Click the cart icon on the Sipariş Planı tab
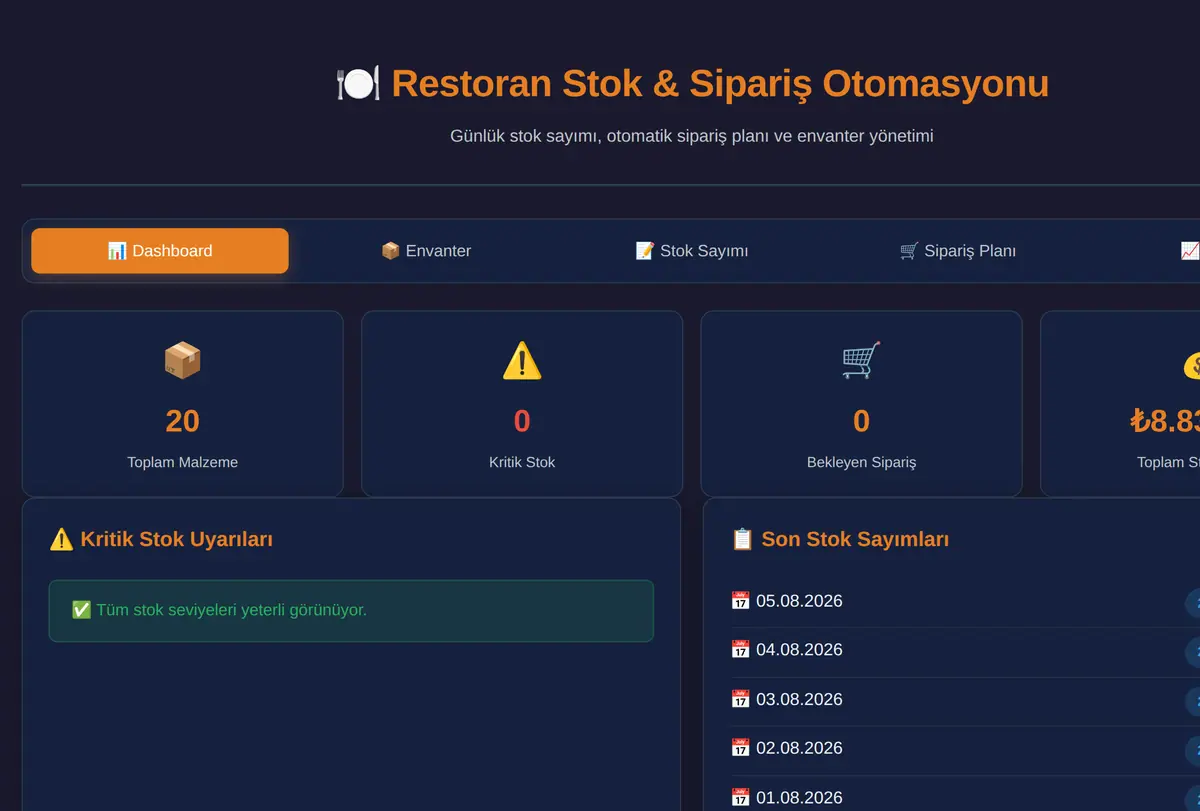Screen dimensions: 1200x811 909,251
